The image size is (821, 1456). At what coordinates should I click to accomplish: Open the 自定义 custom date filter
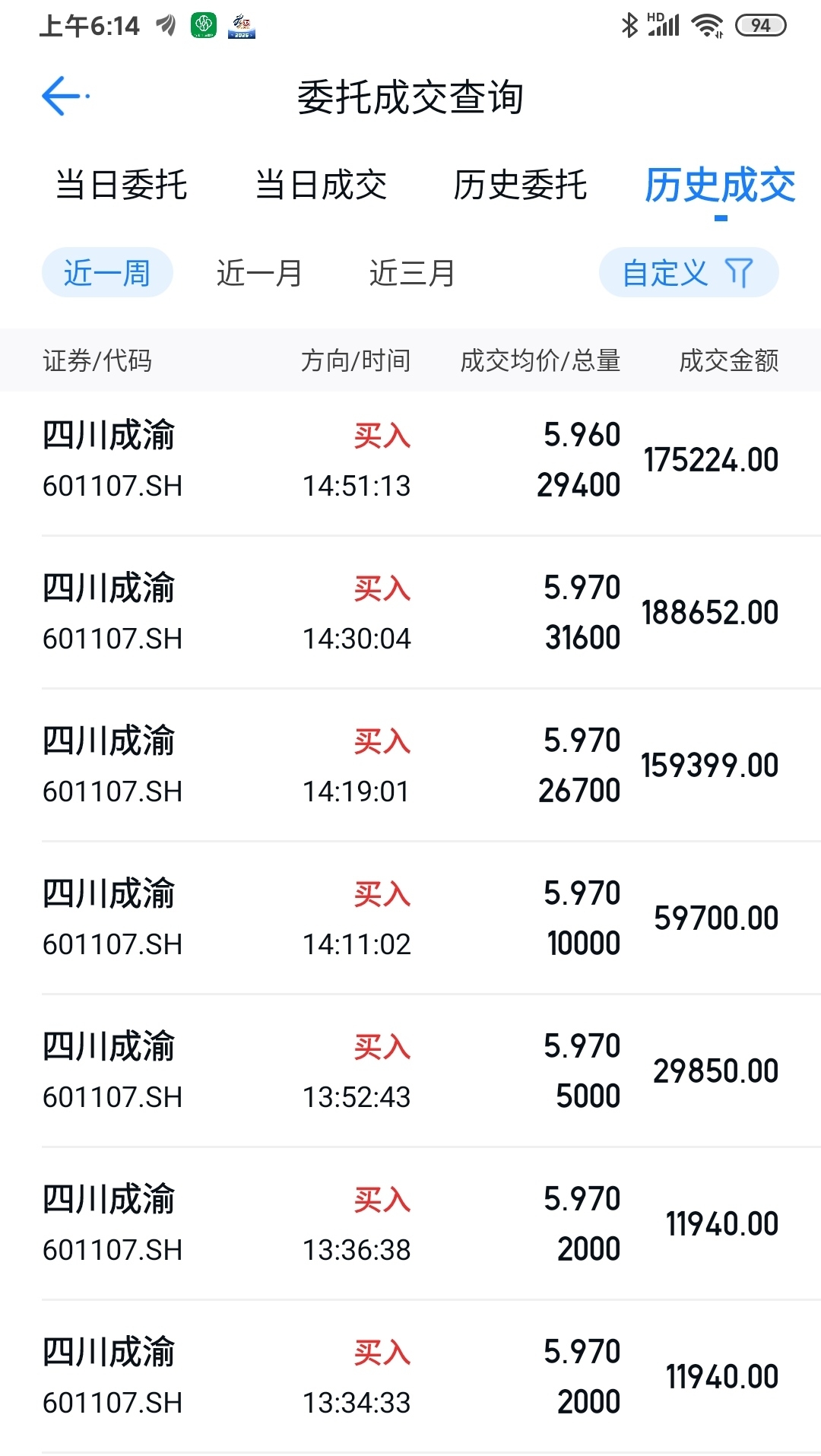689,272
